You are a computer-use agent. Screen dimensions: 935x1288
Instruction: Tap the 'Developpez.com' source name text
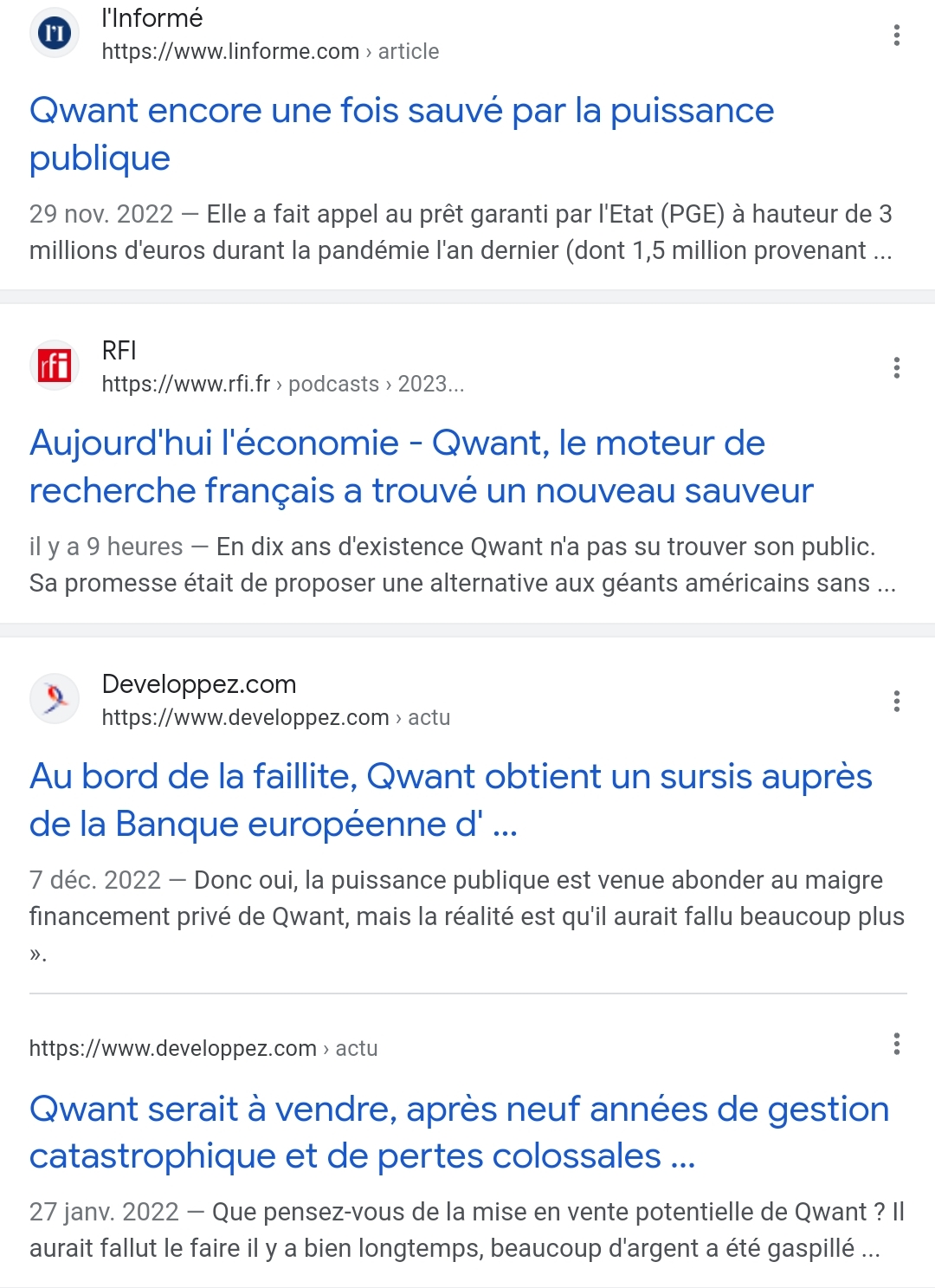tap(199, 684)
